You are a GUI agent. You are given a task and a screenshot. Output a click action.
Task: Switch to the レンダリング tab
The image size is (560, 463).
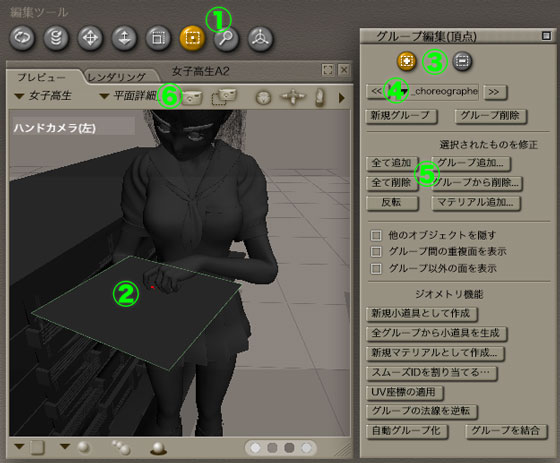(117, 77)
